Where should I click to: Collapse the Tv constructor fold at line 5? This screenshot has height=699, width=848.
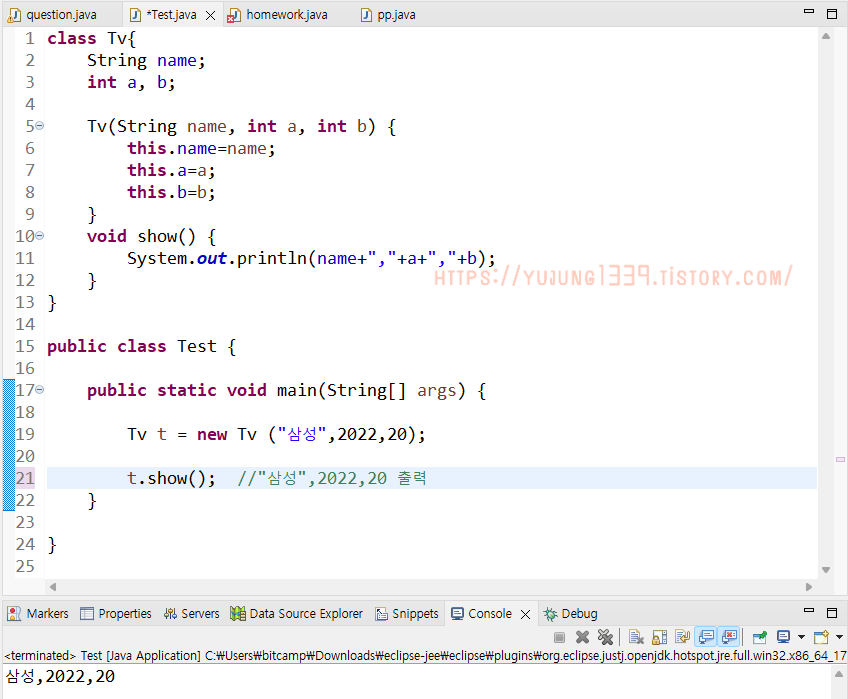39,126
